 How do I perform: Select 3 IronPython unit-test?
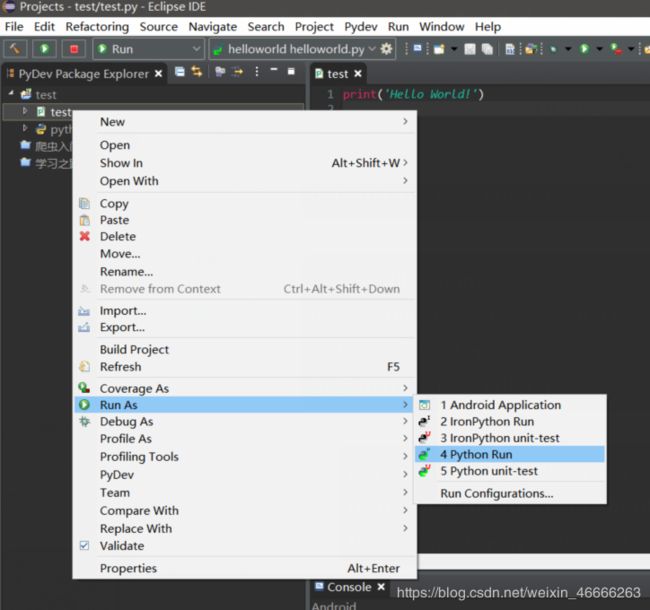(510, 438)
